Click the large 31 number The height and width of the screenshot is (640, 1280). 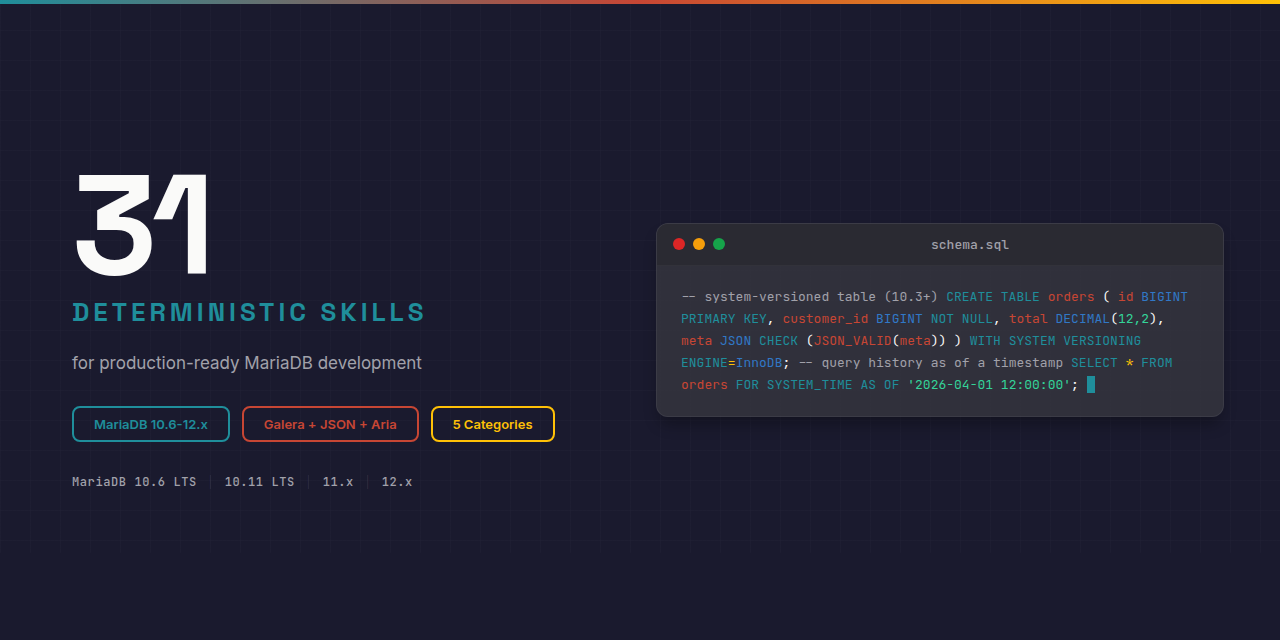coord(142,224)
